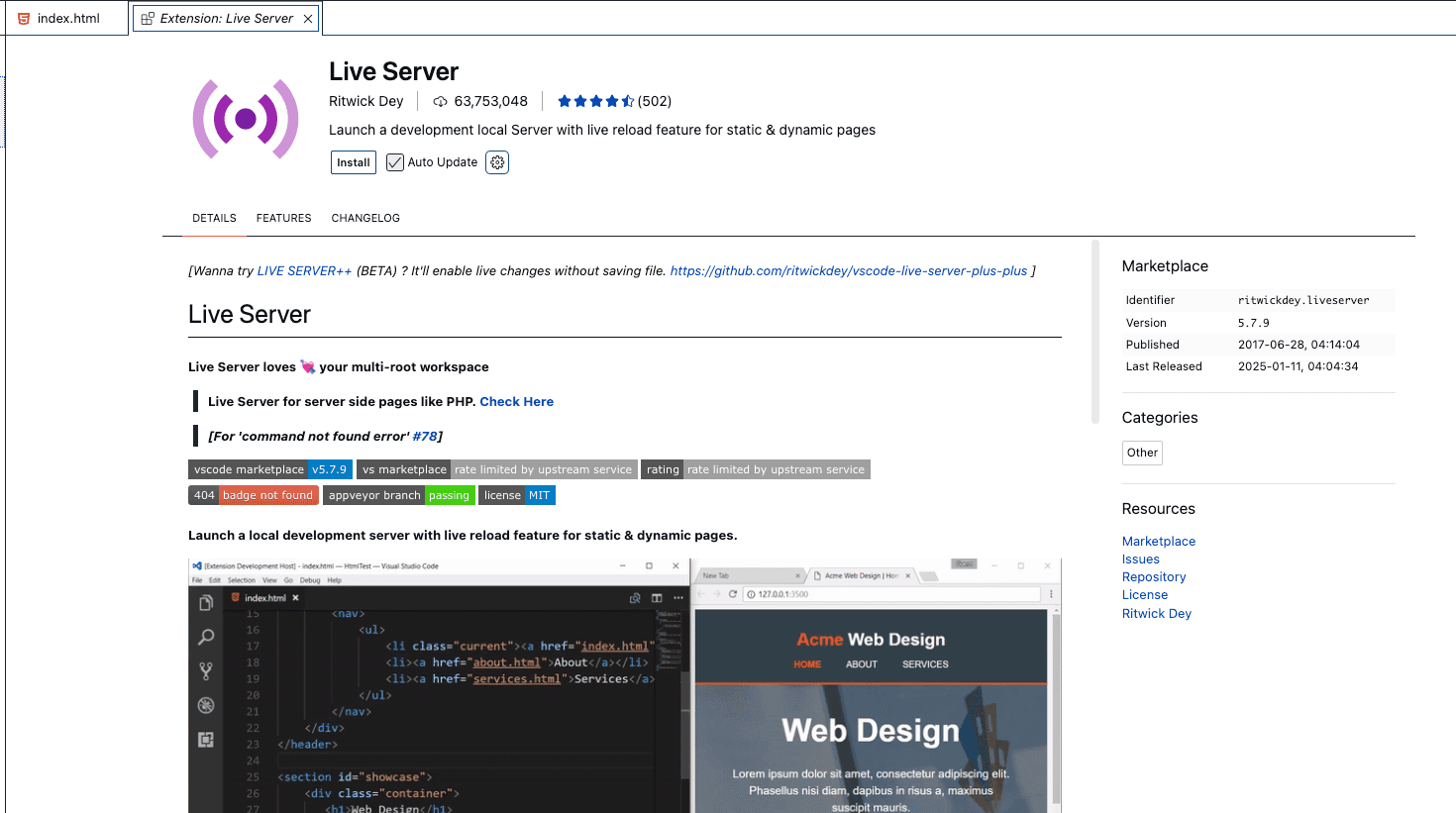The image size is (1456, 813).
Task: Open the LIVE SERVER++ link
Action: (x=304, y=270)
